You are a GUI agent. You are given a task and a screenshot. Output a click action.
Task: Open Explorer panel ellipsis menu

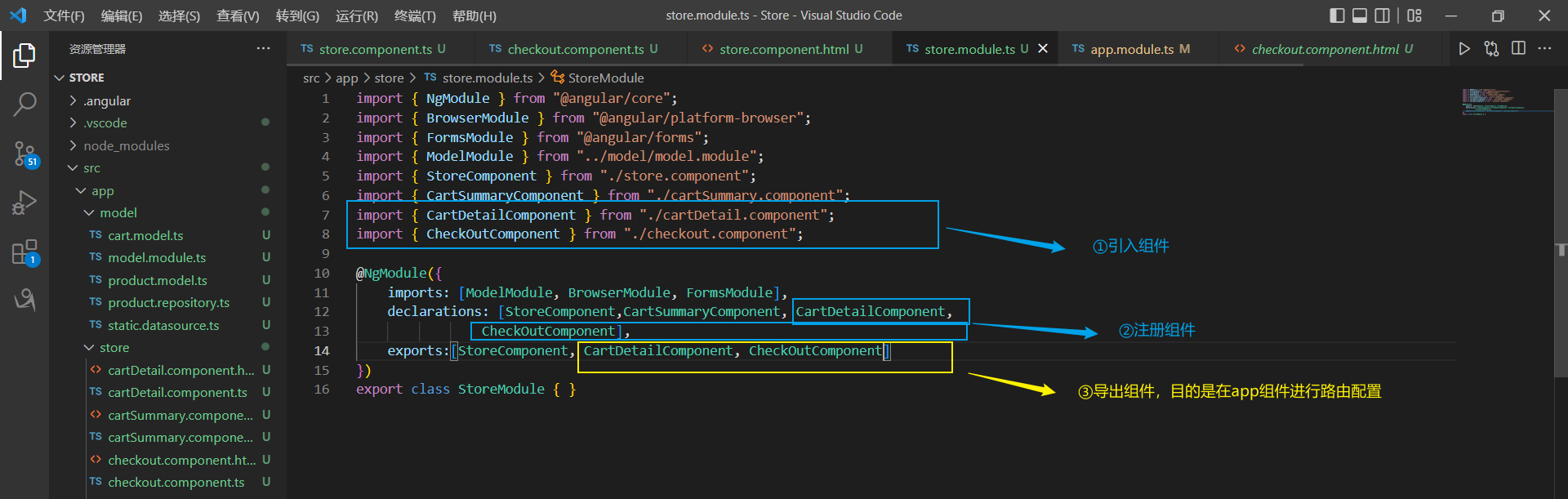263,49
